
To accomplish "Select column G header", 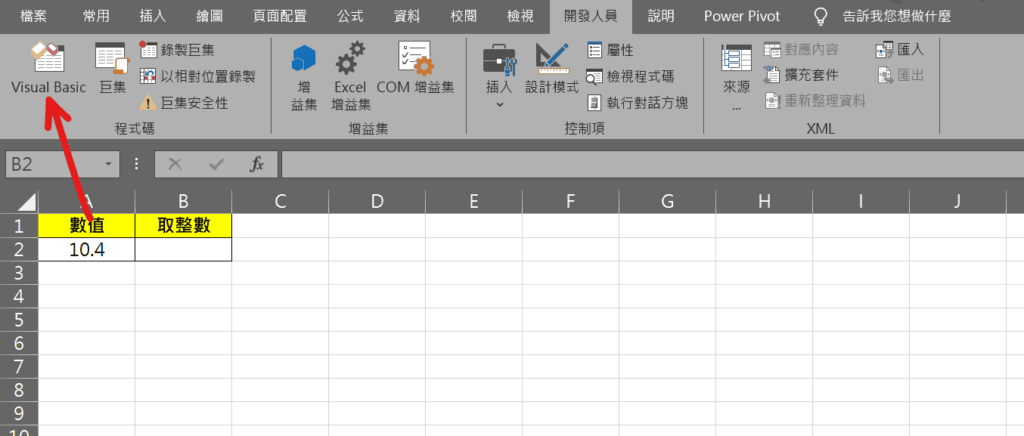I will [667, 202].
